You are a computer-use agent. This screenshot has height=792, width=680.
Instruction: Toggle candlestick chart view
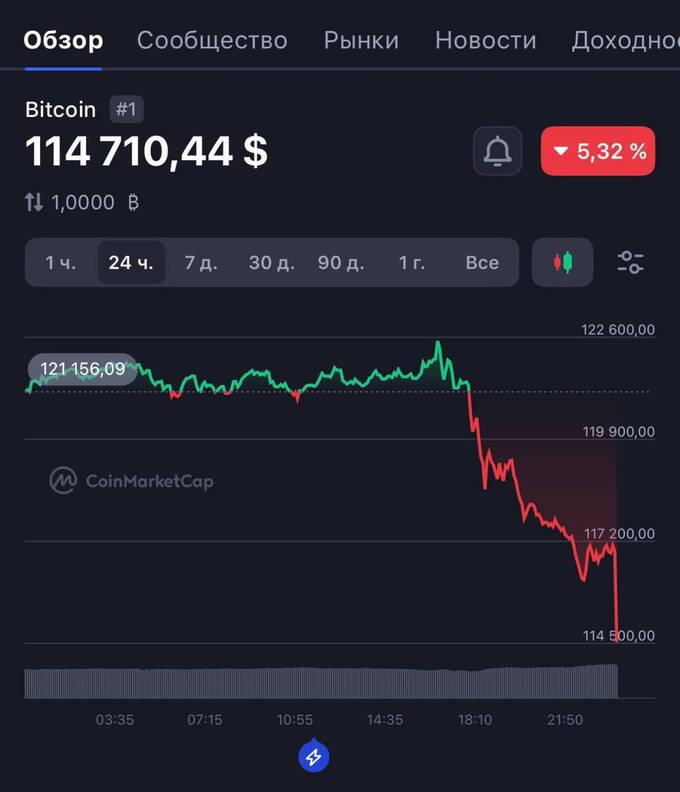click(563, 263)
